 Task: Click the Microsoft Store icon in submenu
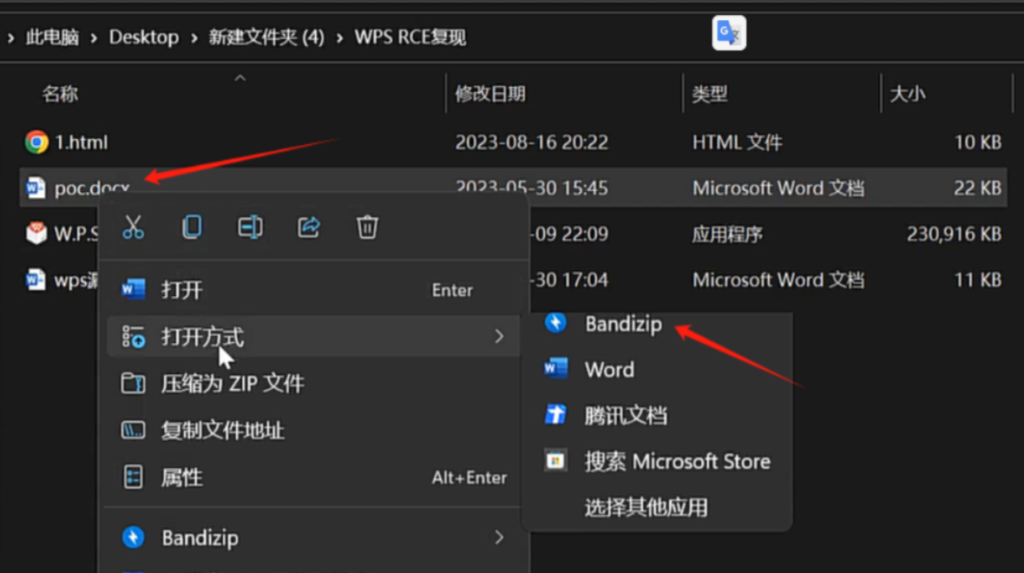[556, 461]
